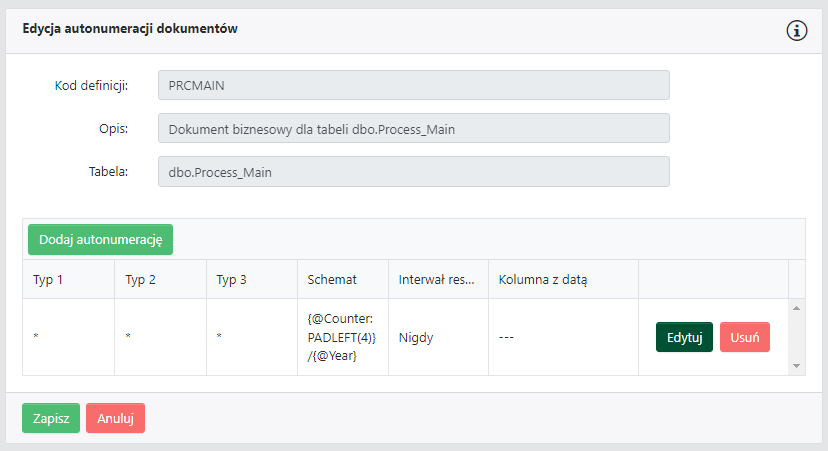
Task: Click the Schemat column header
Action: coord(332,279)
